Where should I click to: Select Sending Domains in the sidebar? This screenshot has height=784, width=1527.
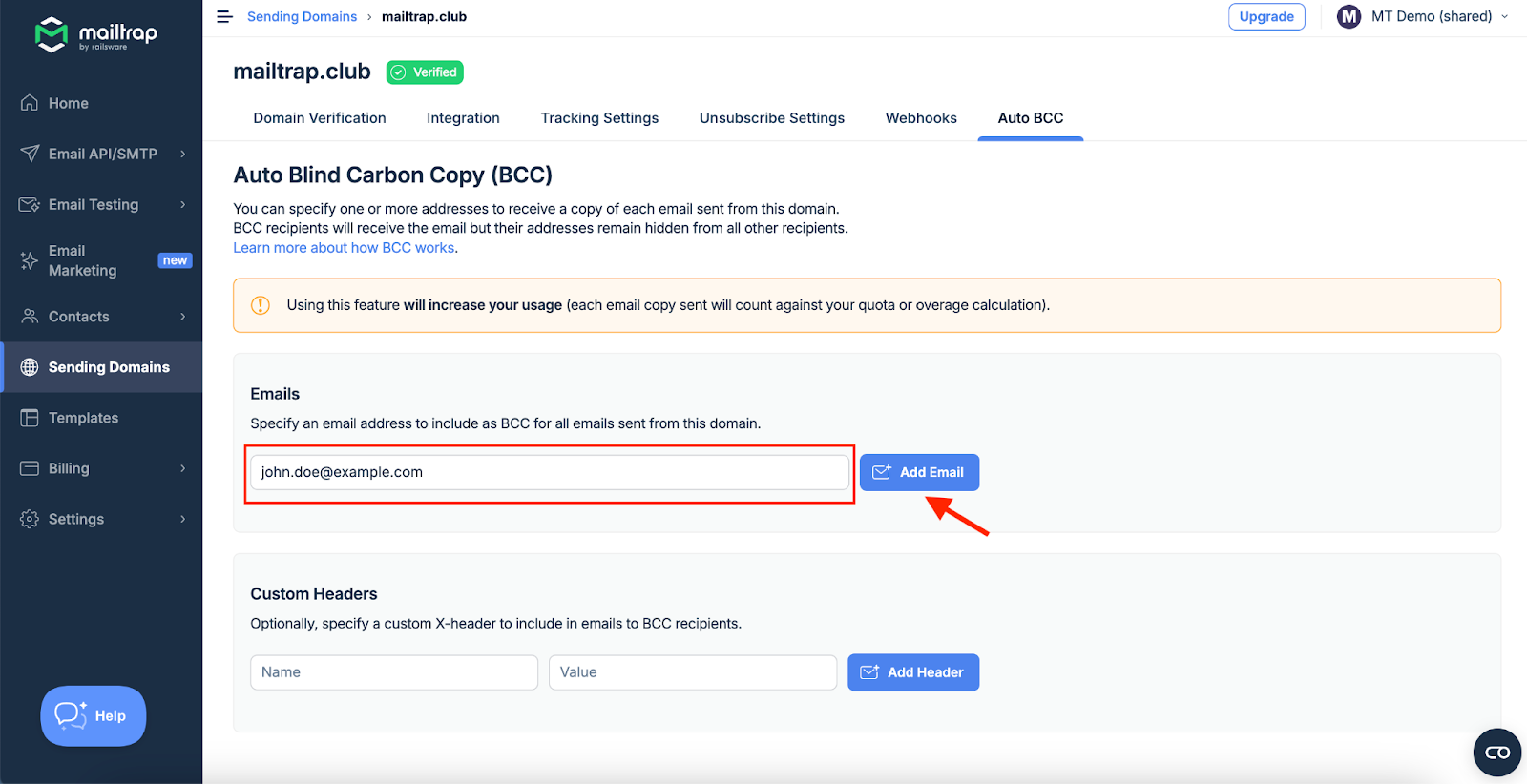101,367
